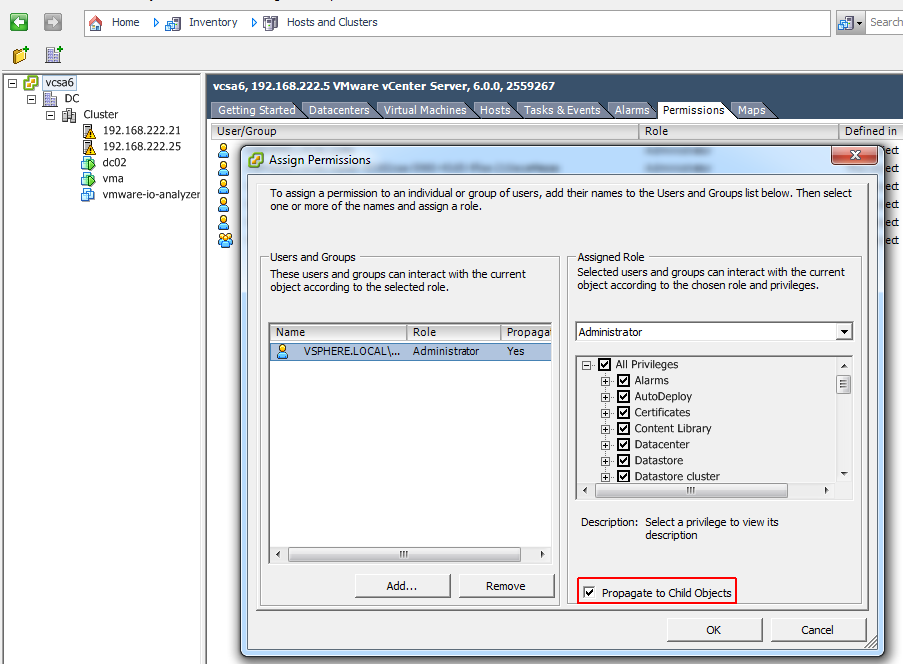
Task: Click the Cluster icon in tree
Action: point(69,115)
